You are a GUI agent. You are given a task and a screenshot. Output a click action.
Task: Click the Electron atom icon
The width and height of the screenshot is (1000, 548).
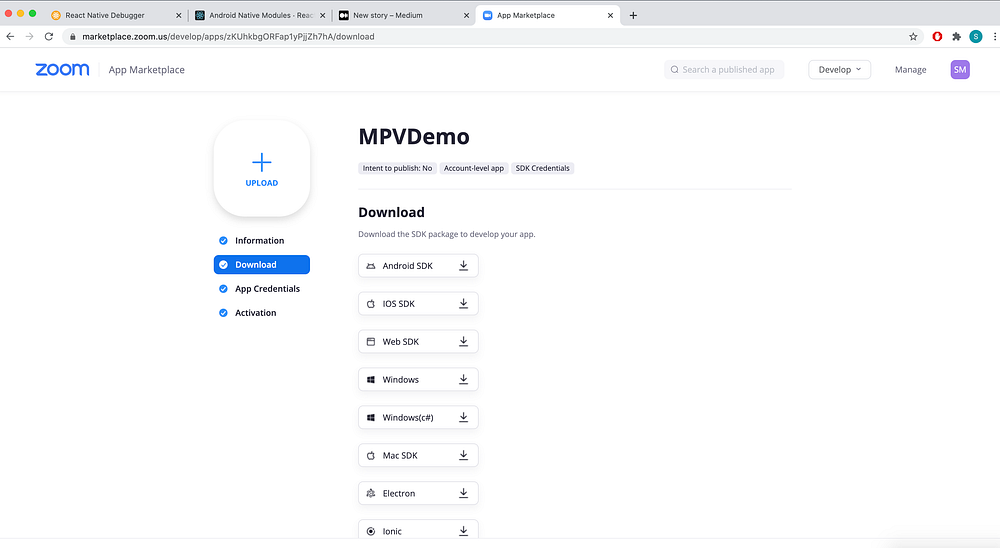click(371, 493)
